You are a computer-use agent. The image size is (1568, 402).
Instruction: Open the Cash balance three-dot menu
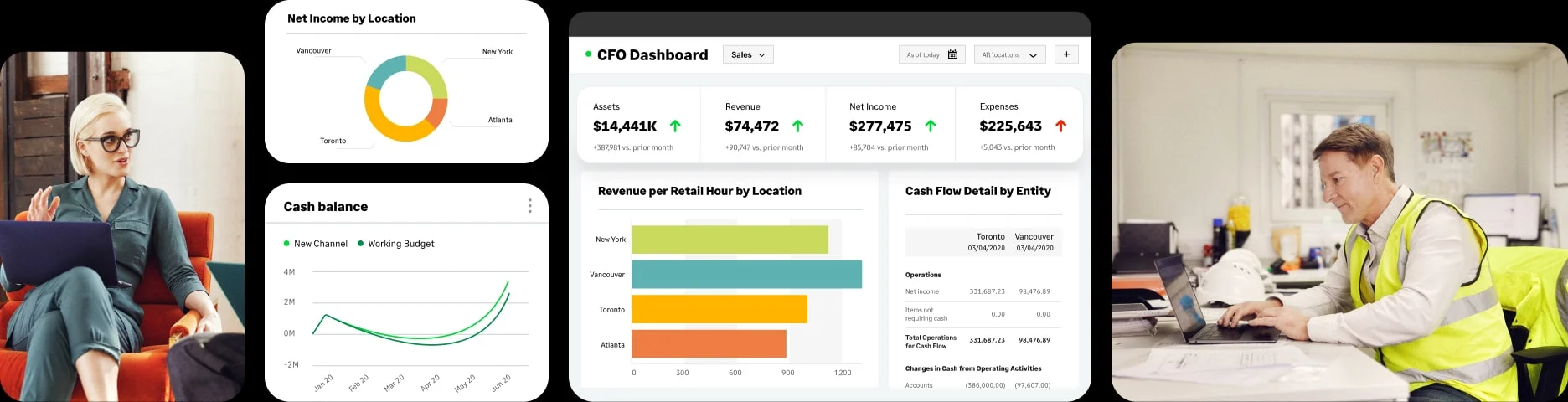[529, 206]
